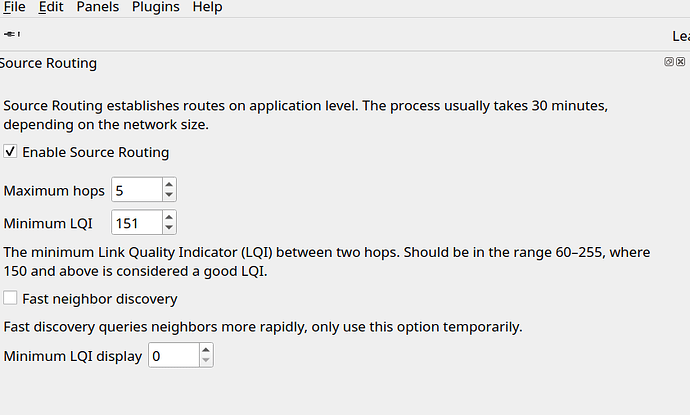Lower Minimum LQI display value by one

tap(206, 360)
